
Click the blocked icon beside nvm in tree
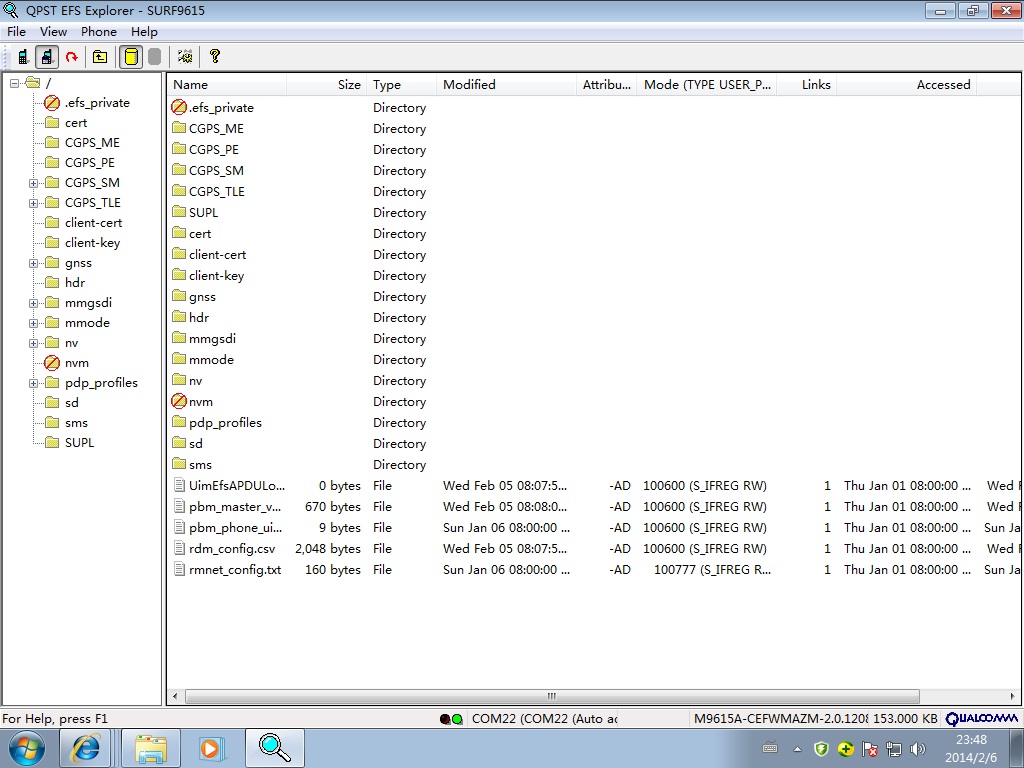coord(52,363)
